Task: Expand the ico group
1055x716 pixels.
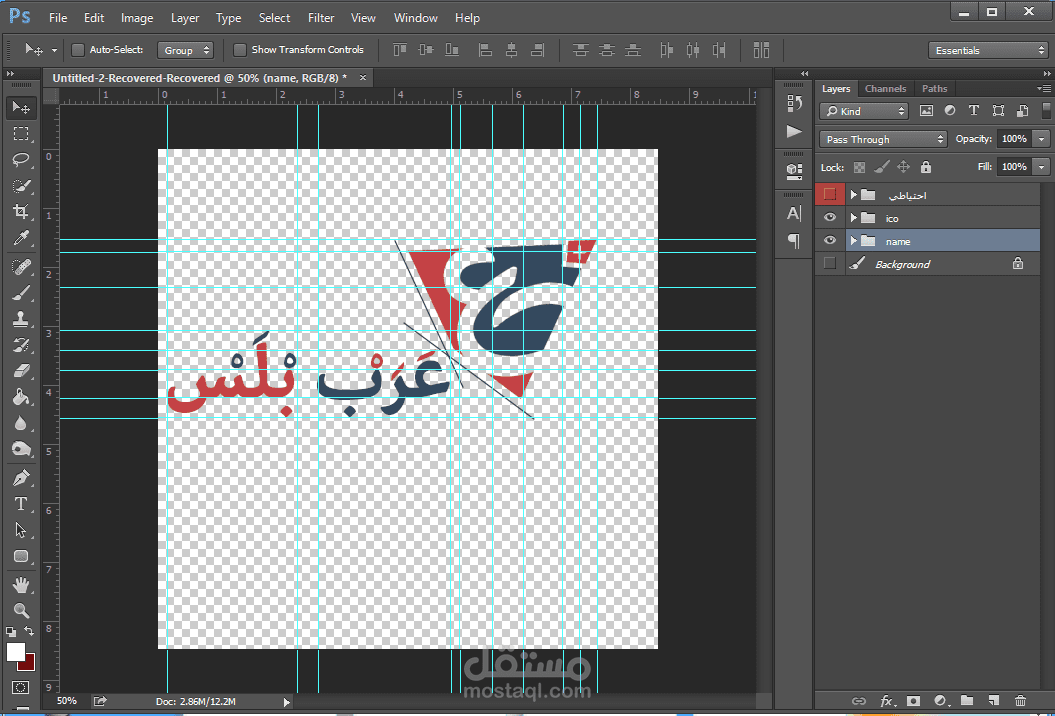Action: coord(853,218)
